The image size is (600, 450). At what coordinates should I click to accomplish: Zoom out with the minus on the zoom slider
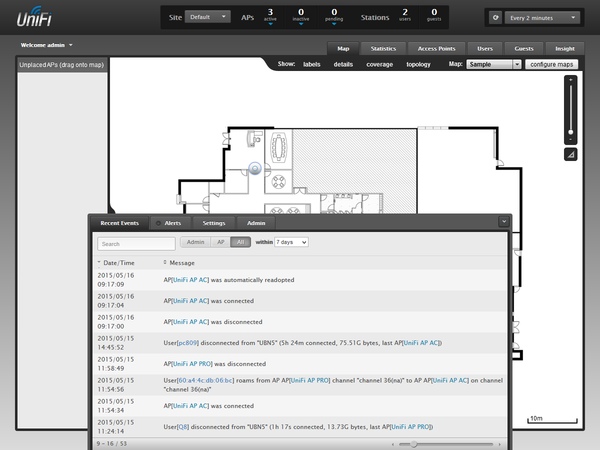pos(571,140)
